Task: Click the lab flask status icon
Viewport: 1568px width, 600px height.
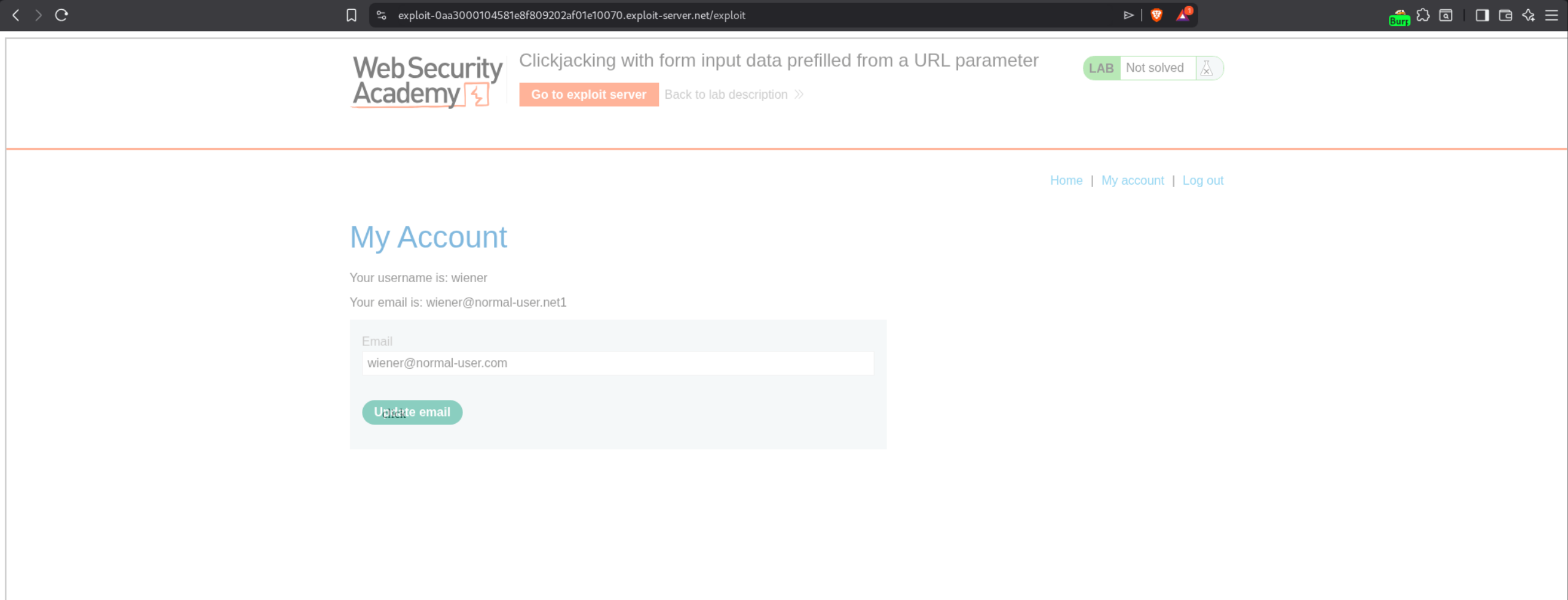Action: 1207,68
